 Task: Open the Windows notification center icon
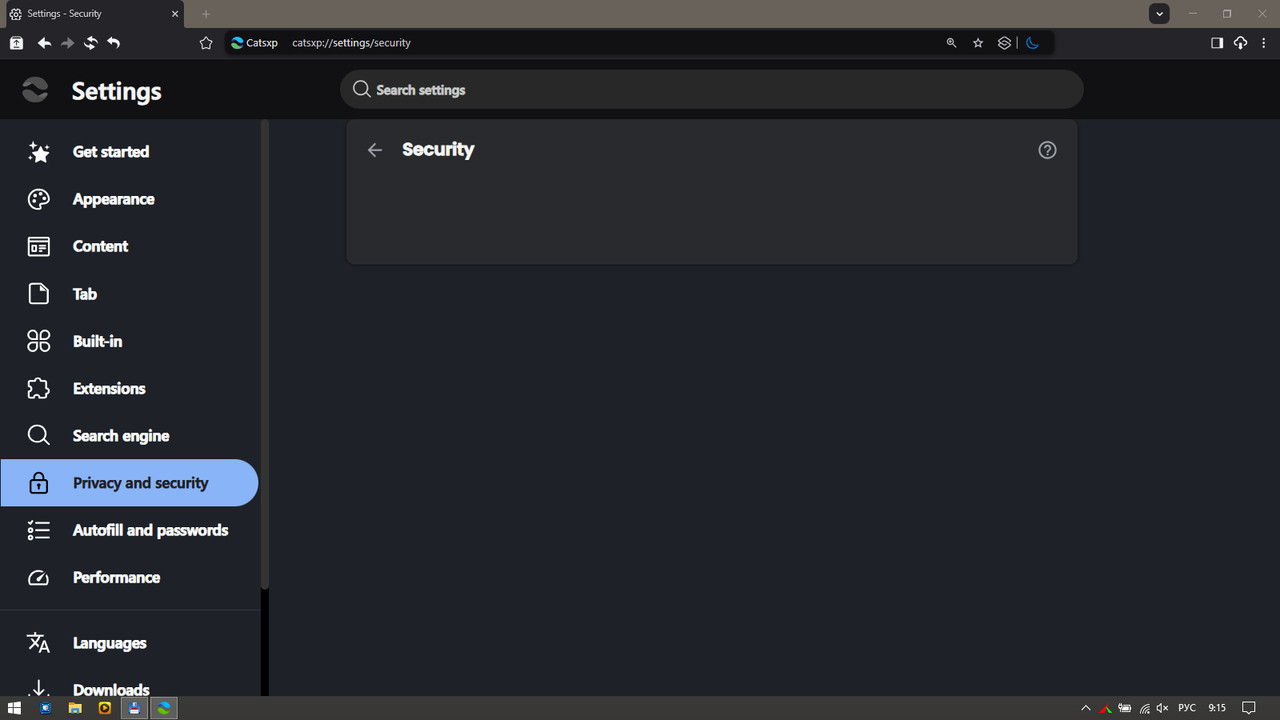coord(1248,708)
